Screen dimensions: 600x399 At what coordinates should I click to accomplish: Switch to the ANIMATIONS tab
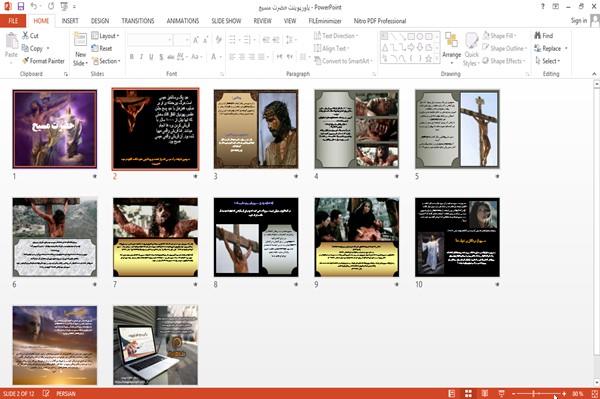click(x=183, y=21)
